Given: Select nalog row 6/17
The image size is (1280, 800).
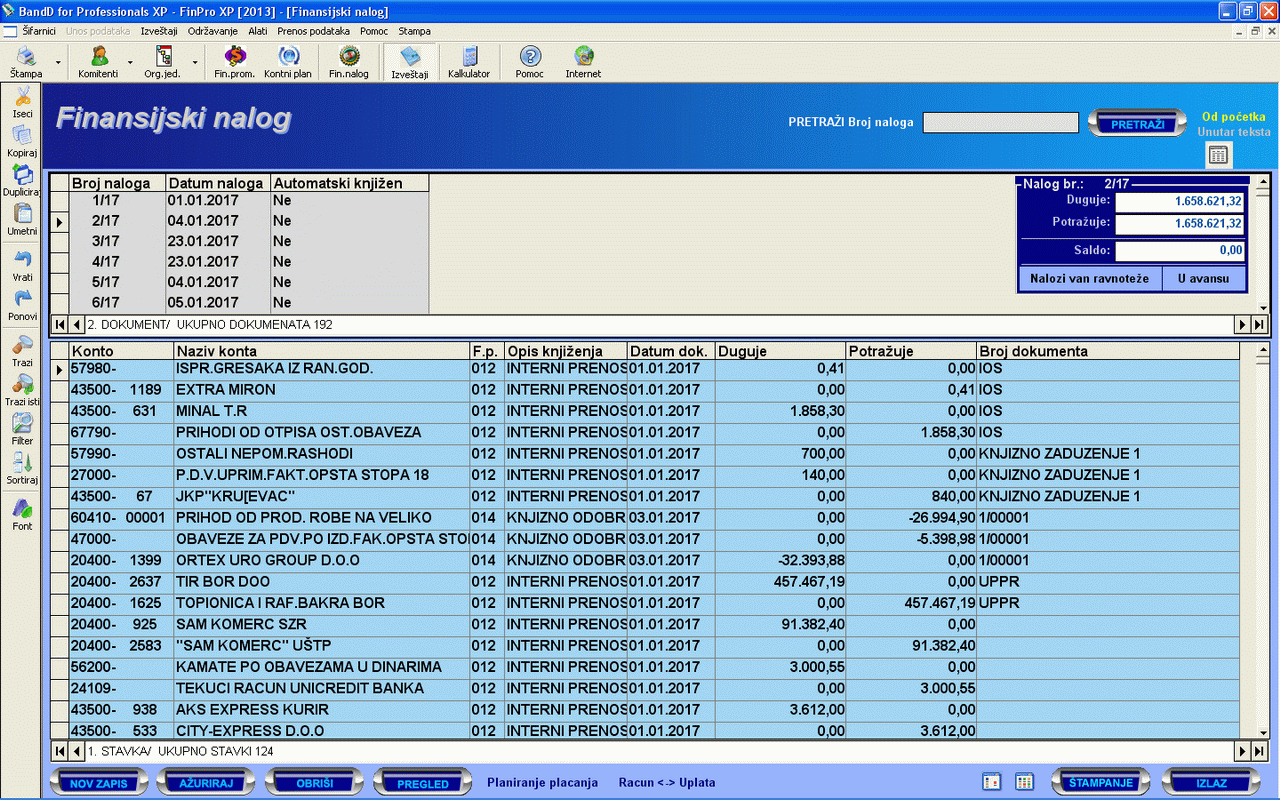Looking at the screenshot, I should tap(240, 302).
